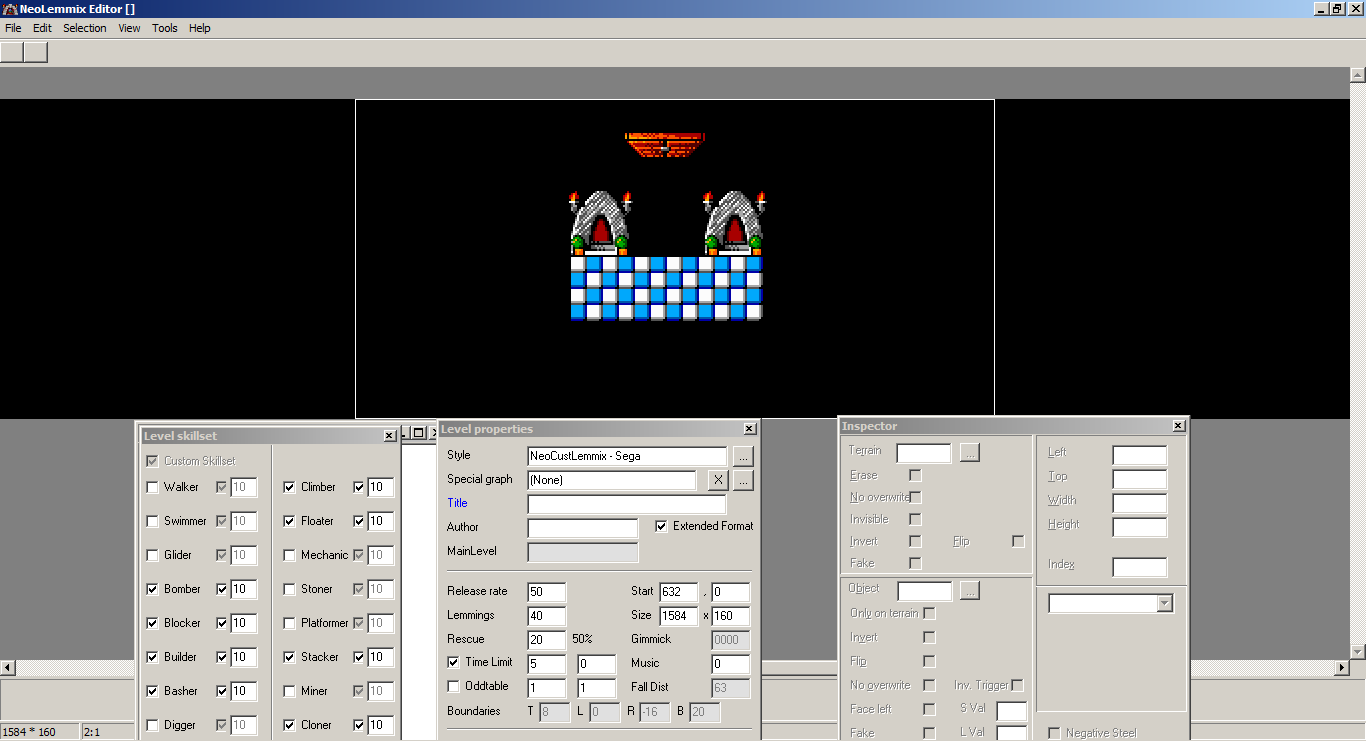This screenshot has height=742, width=1366.
Task: Enable the Walker skill checkbox
Action: pyautogui.click(x=152, y=488)
